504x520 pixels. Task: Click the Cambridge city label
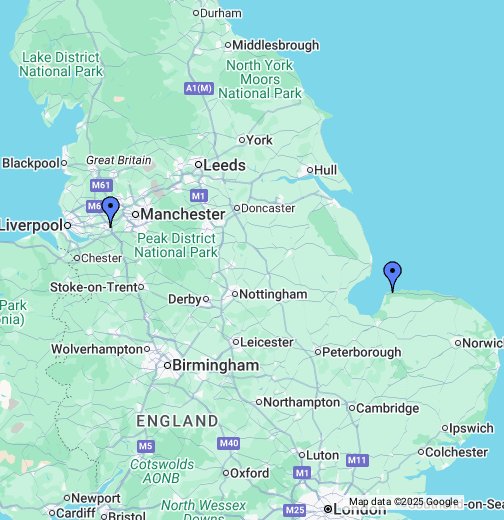point(388,408)
